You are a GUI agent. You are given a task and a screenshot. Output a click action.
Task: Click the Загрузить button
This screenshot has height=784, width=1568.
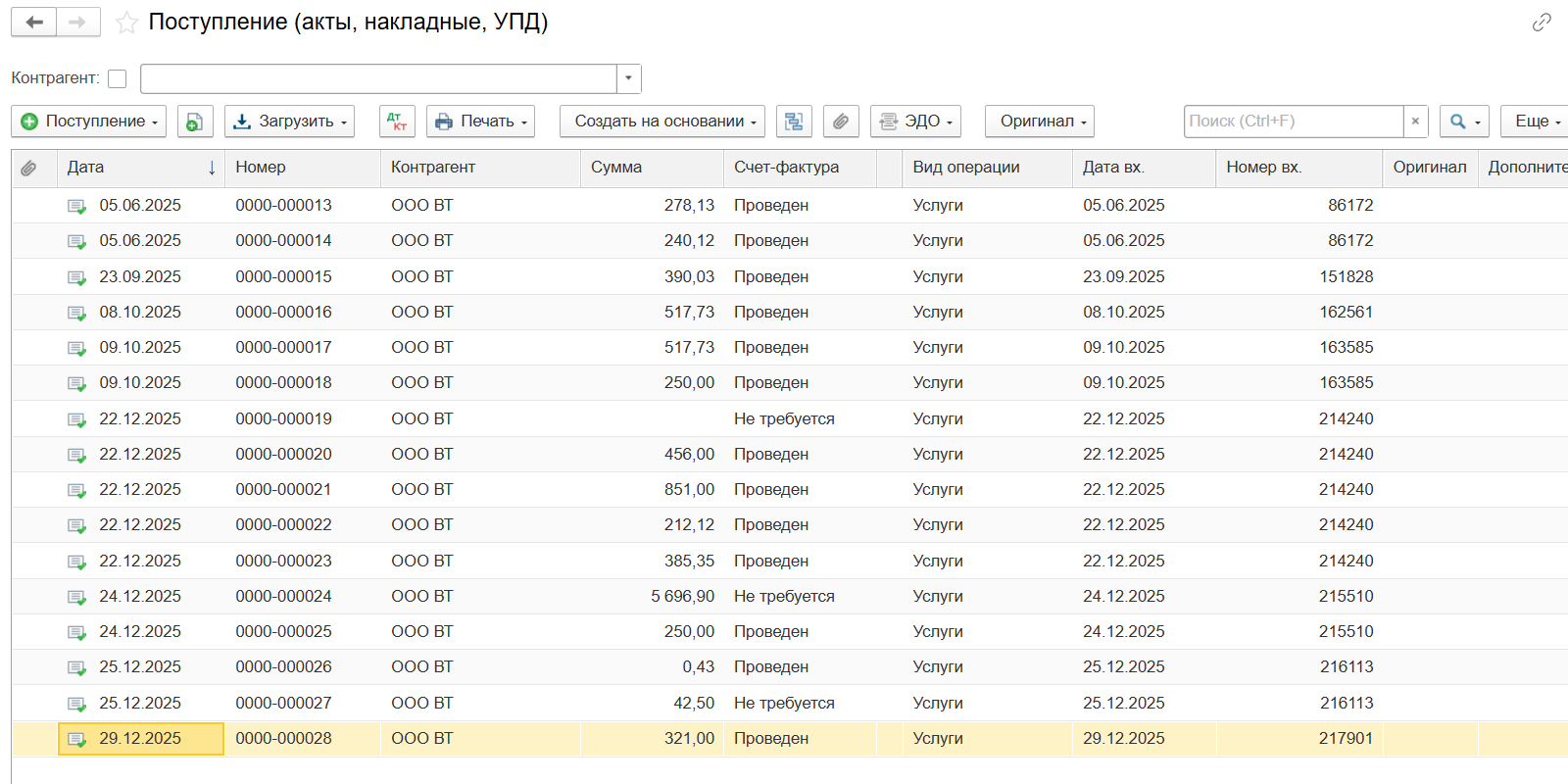pos(289,122)
